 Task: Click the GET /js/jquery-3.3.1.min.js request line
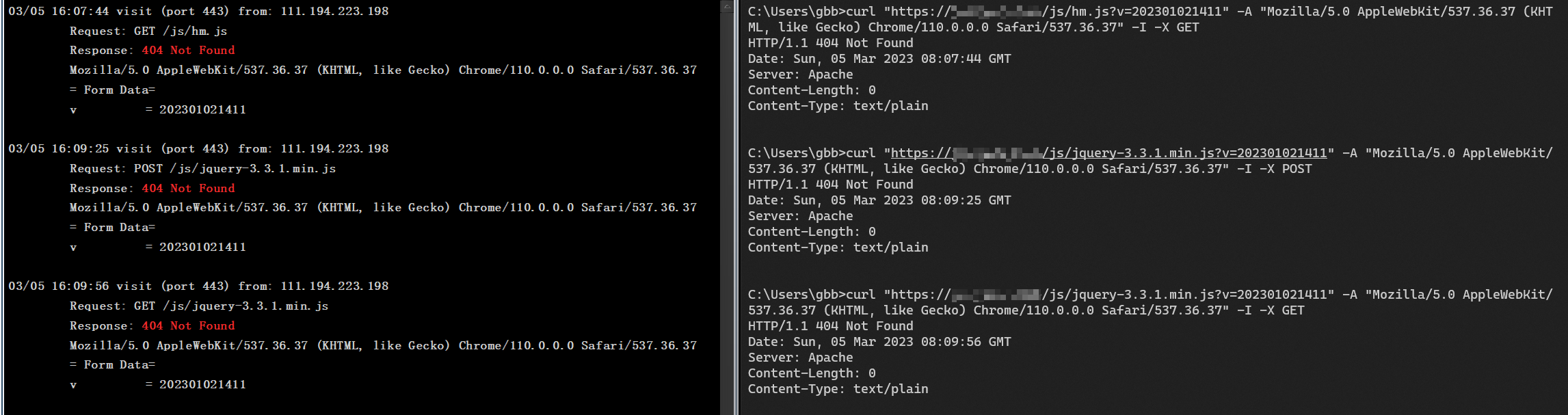pyautogui.click(x=199, y=306)
